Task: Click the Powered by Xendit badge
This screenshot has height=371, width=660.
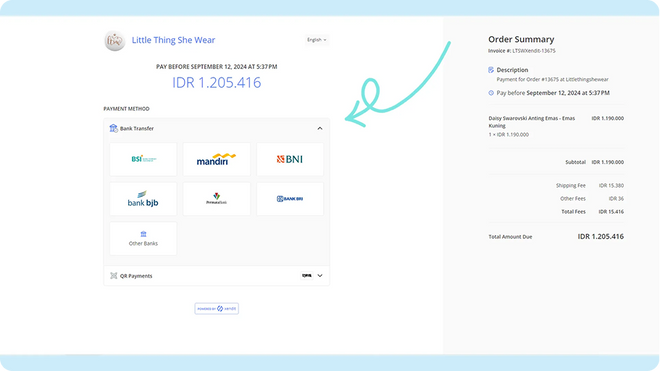Action: point(216,309)
